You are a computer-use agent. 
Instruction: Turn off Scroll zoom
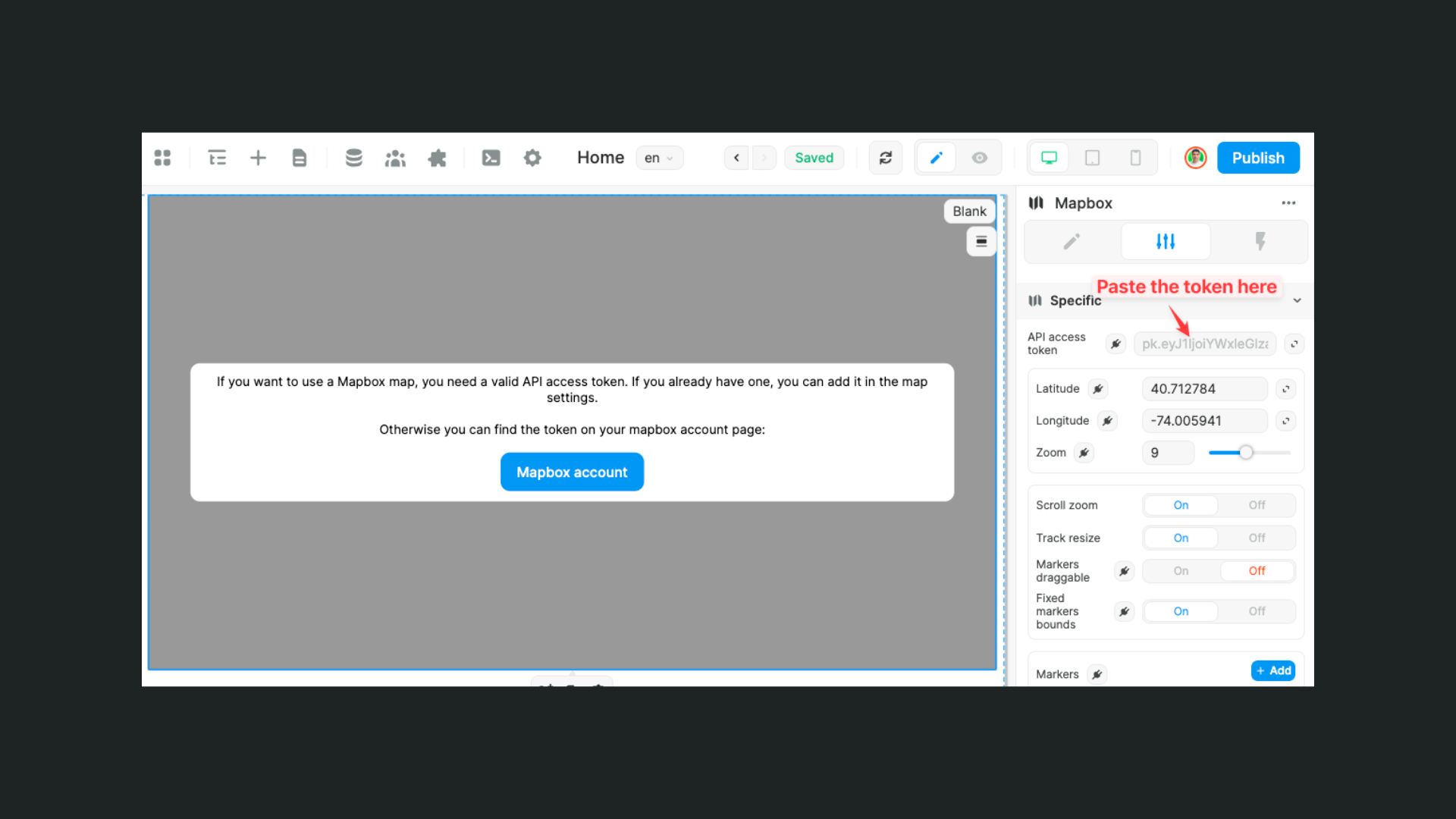(1257, 504)
